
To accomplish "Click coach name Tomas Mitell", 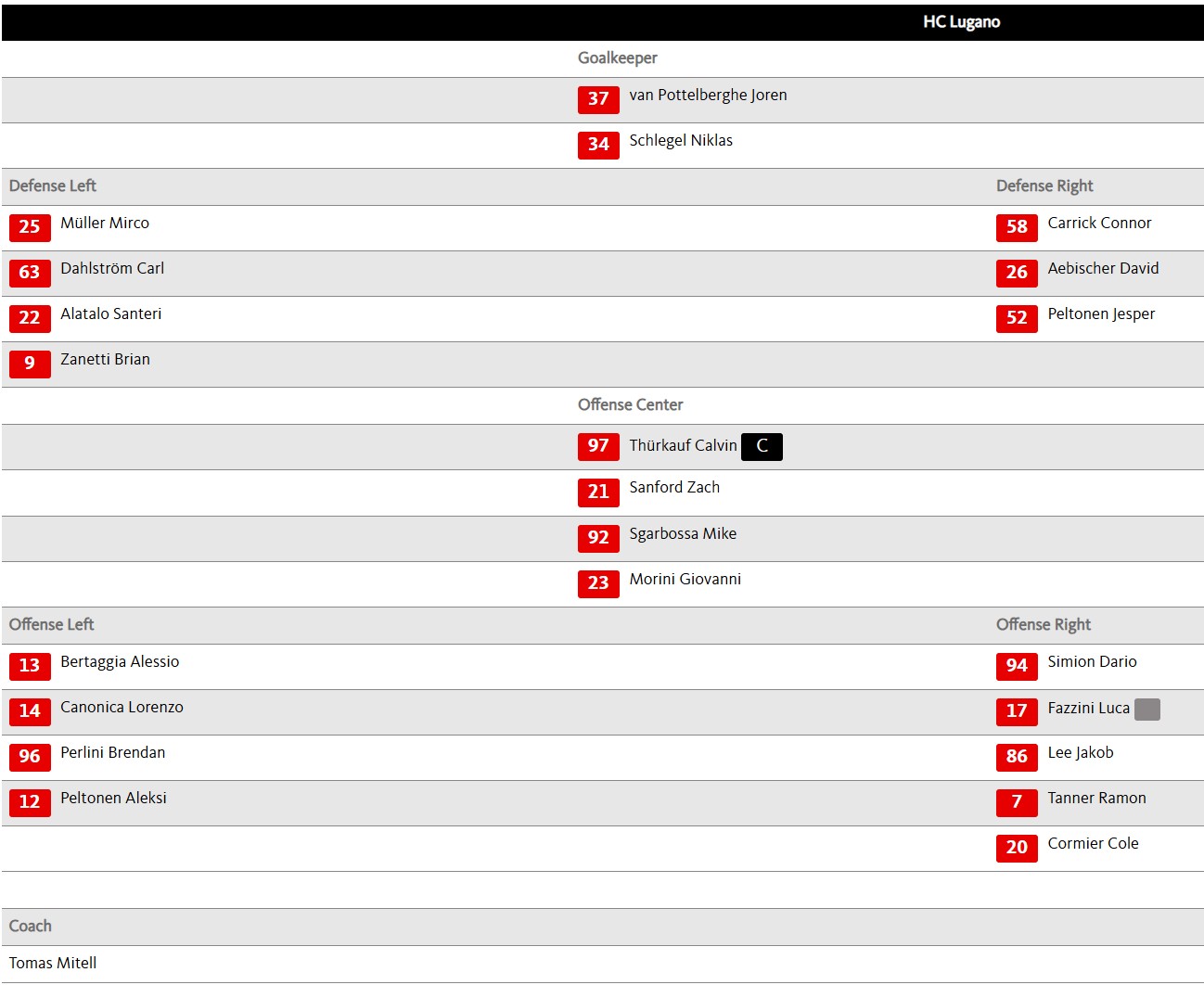I will [53, 964].
